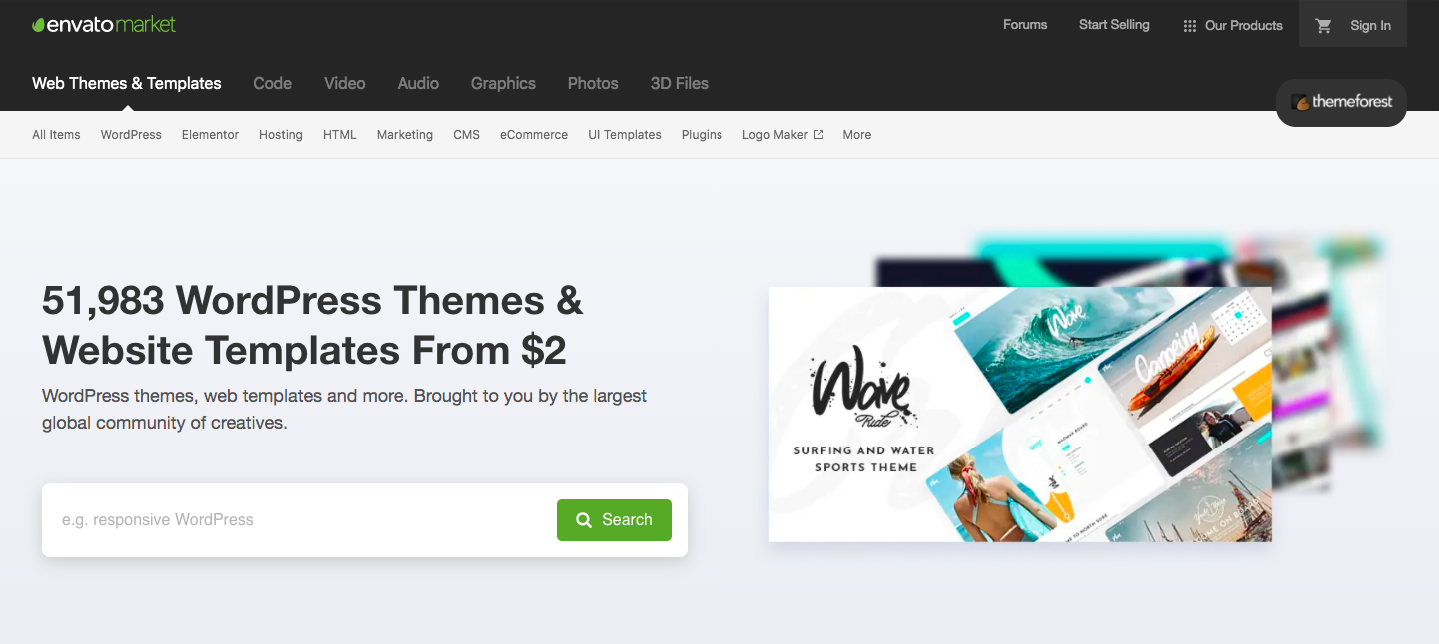The height and width of the screenshot is (644, 1439).
Task: Select All Items in category bar
Action: pos(56,135)
